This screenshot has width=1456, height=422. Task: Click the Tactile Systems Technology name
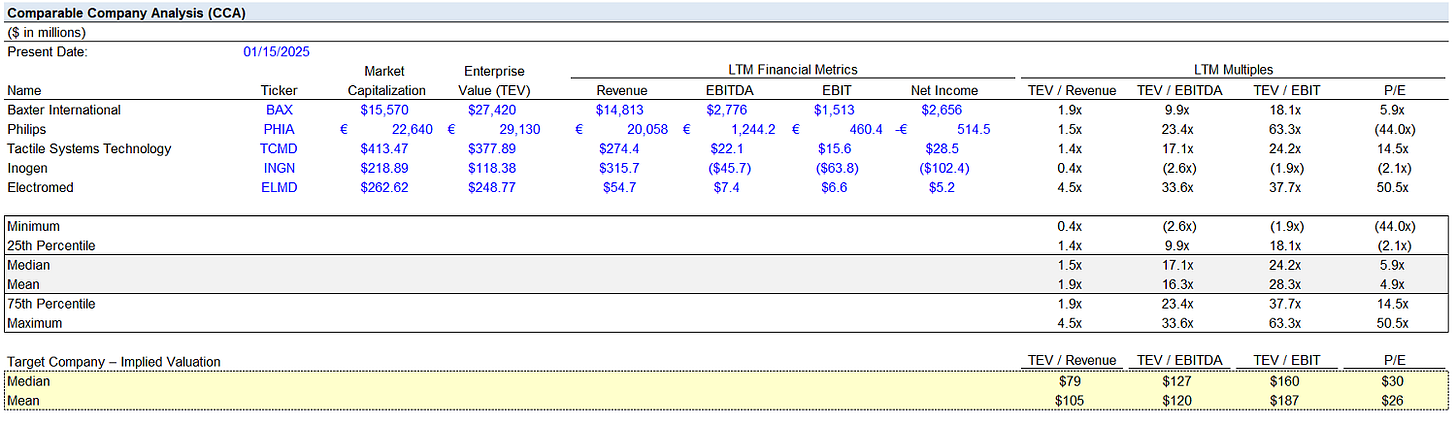89,149
